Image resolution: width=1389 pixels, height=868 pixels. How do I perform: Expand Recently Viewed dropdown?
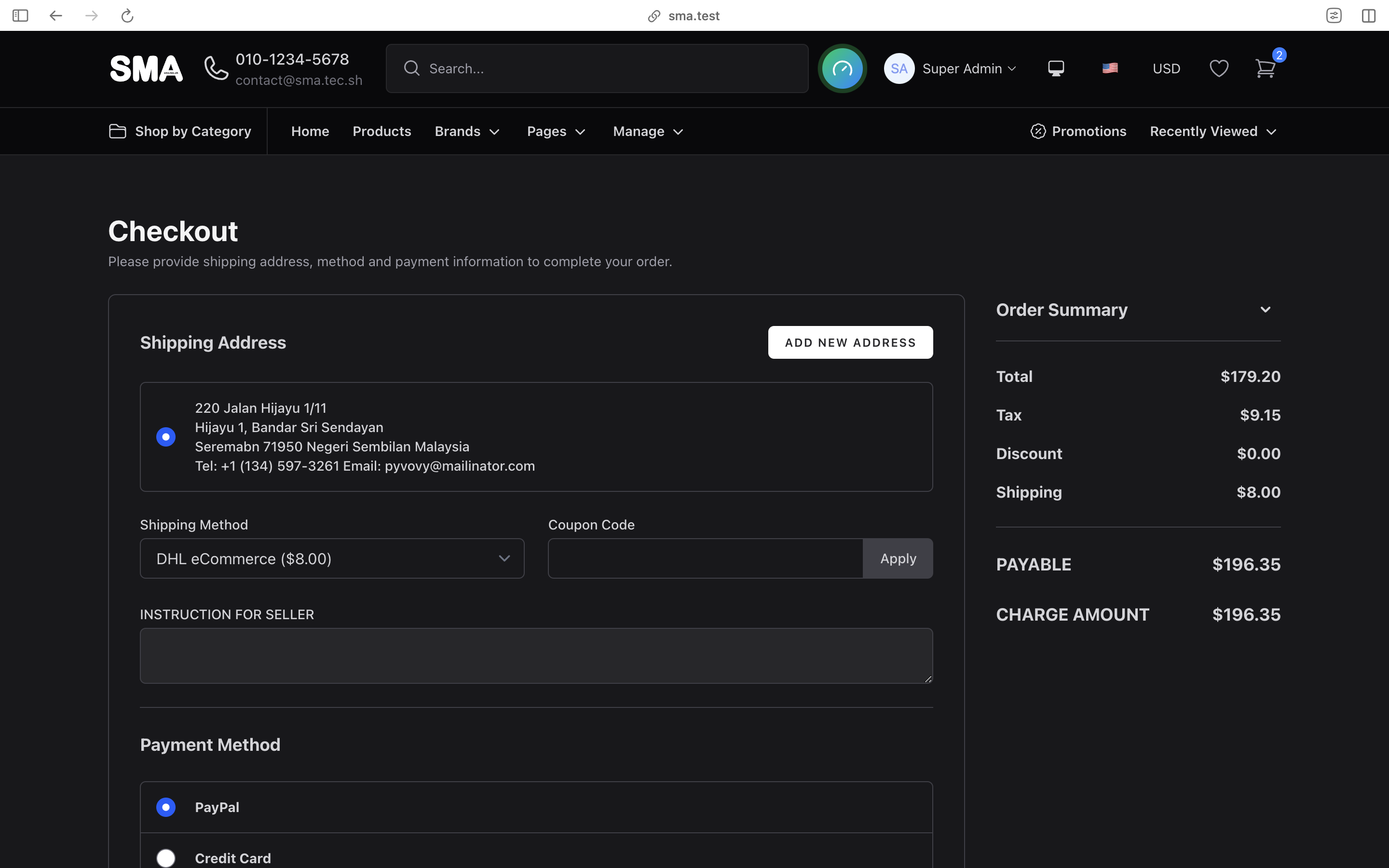click(x=1213, y=132)
